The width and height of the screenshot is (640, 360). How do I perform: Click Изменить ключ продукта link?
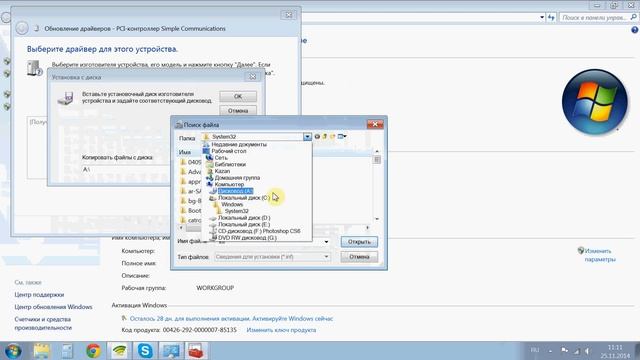(x=281, y=330)
